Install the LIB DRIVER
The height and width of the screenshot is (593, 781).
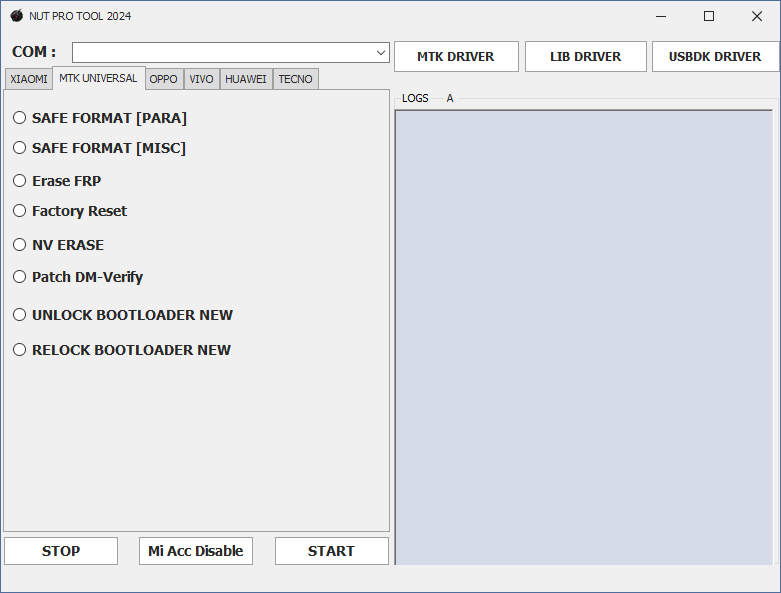tap(585, 57)
